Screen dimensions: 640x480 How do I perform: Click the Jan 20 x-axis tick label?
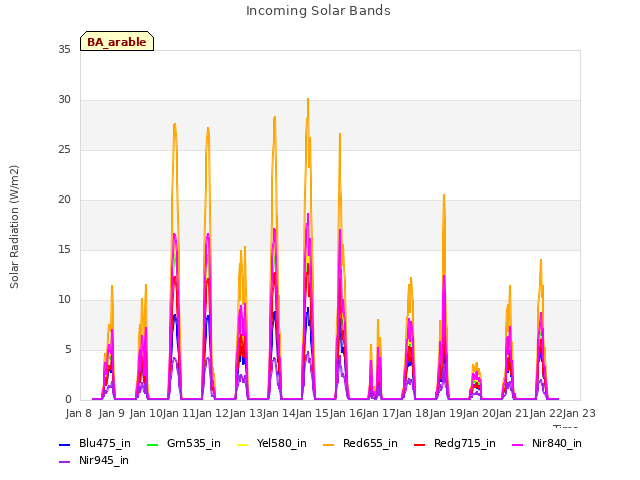pyautogui.click(x=479, y=413)
